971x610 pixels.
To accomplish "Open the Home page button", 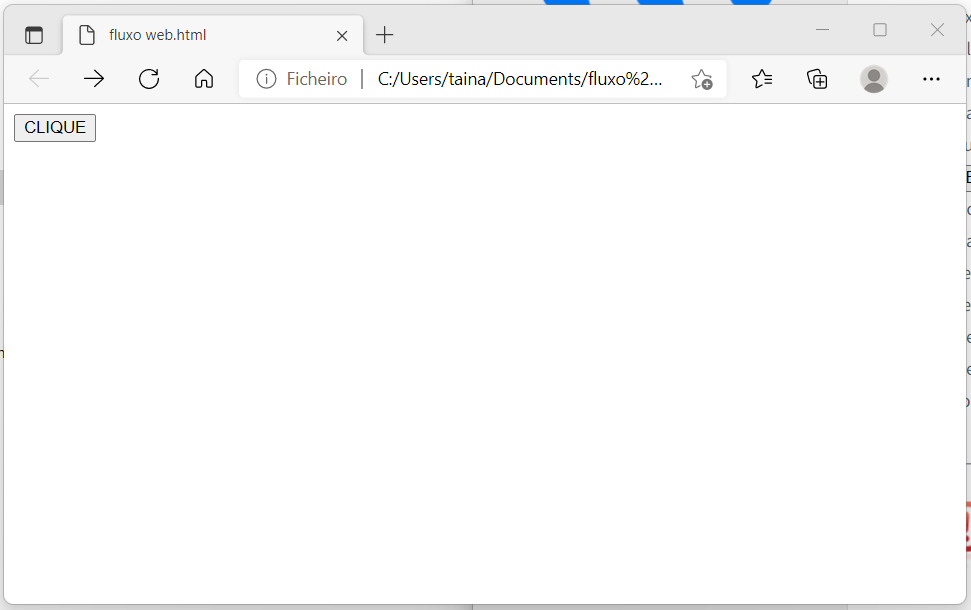I will tap(204, 79).
